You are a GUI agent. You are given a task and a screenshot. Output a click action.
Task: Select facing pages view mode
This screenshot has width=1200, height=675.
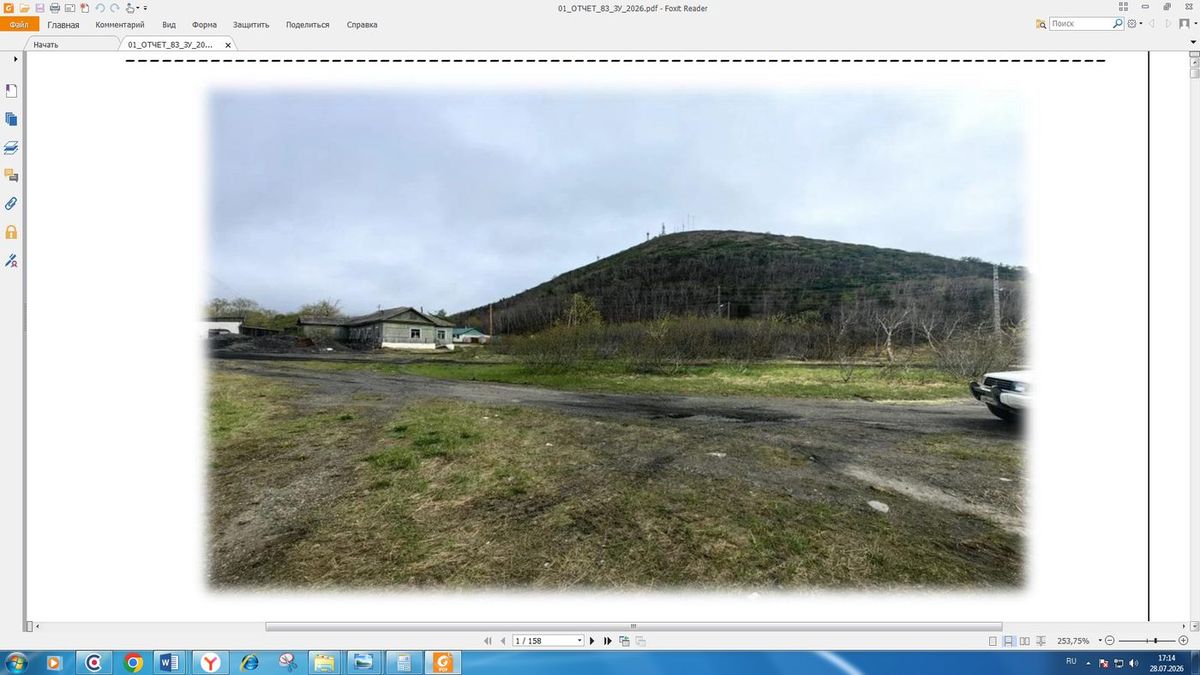tap(1025, 641)
